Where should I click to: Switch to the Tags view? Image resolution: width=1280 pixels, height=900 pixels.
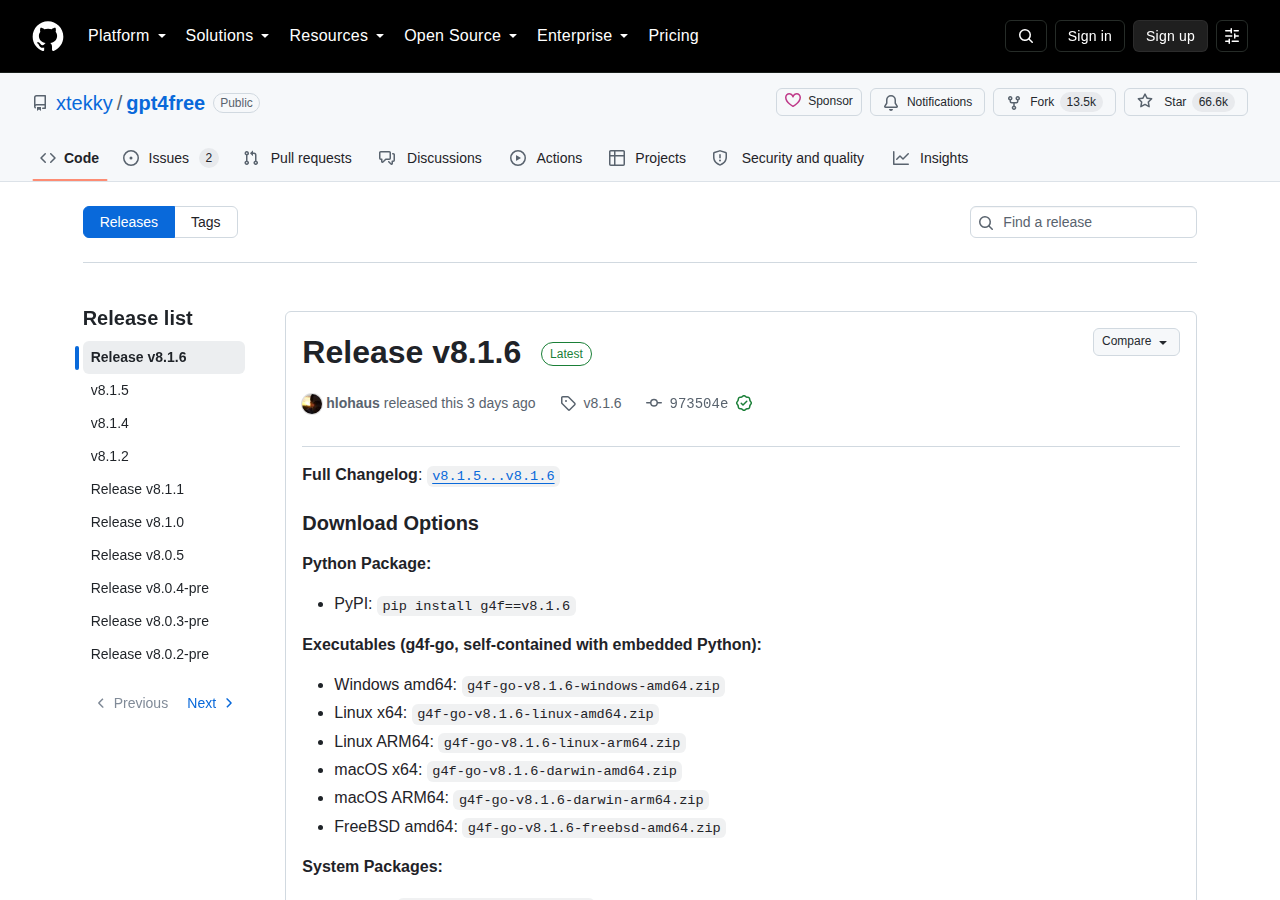pos(206,222)
